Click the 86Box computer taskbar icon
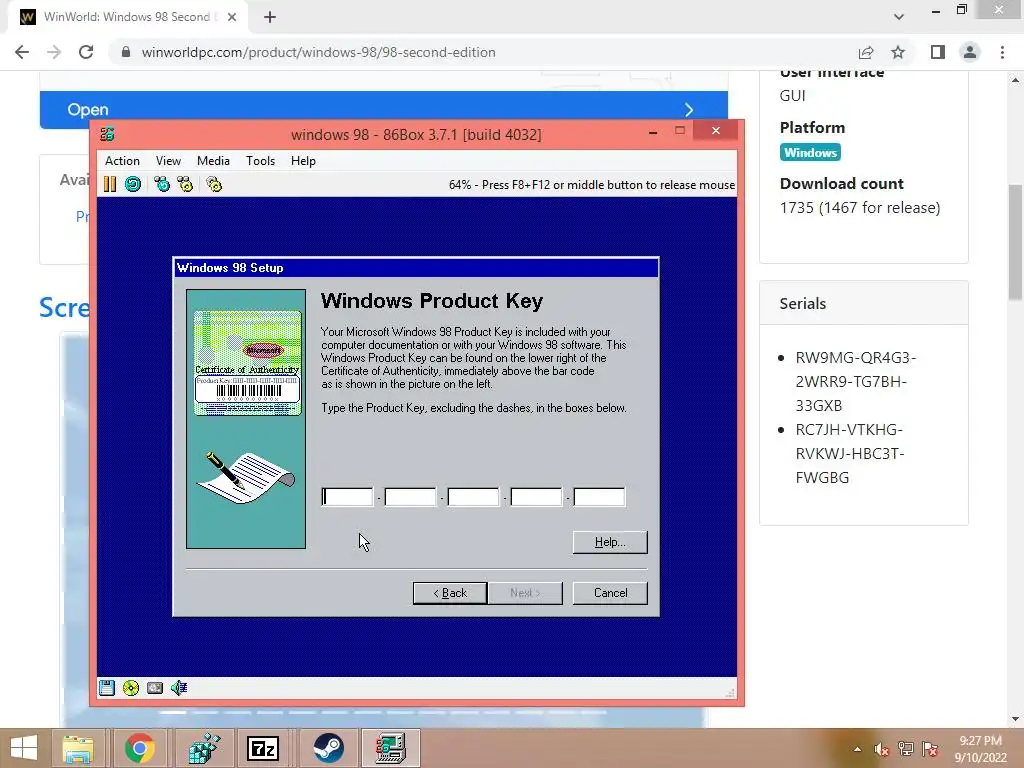The width and height of the screenshot is (1024, 768). 391,748
